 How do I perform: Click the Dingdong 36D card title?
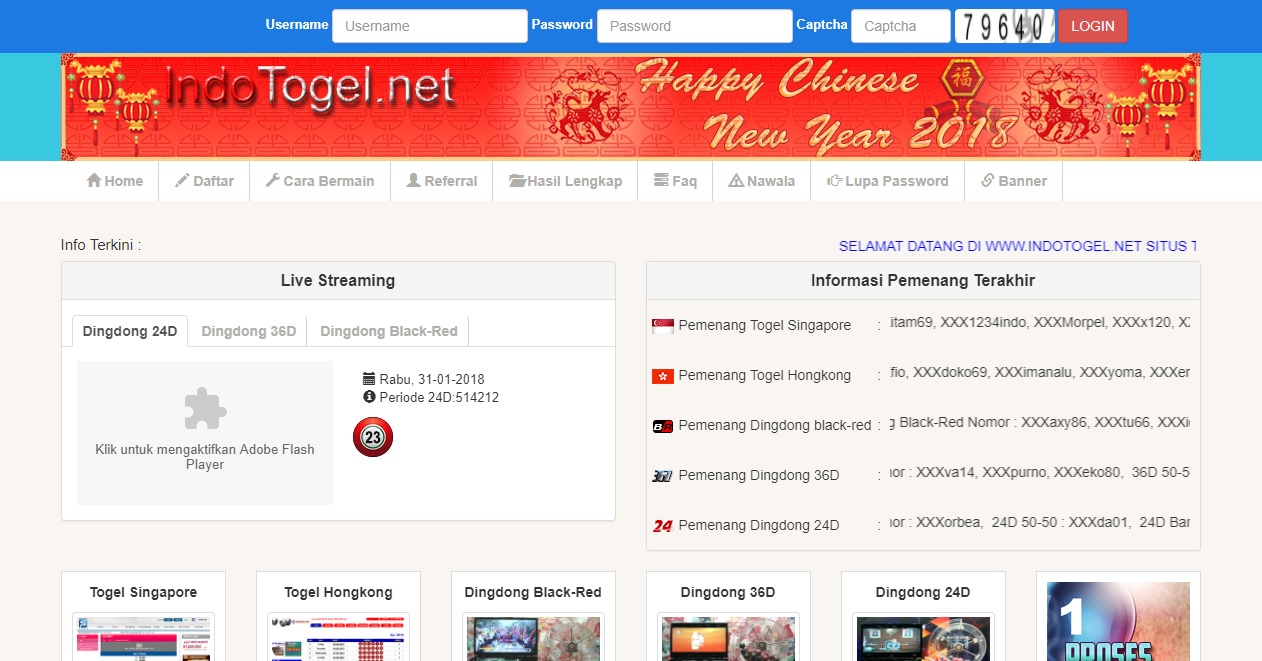coord(728,592)
